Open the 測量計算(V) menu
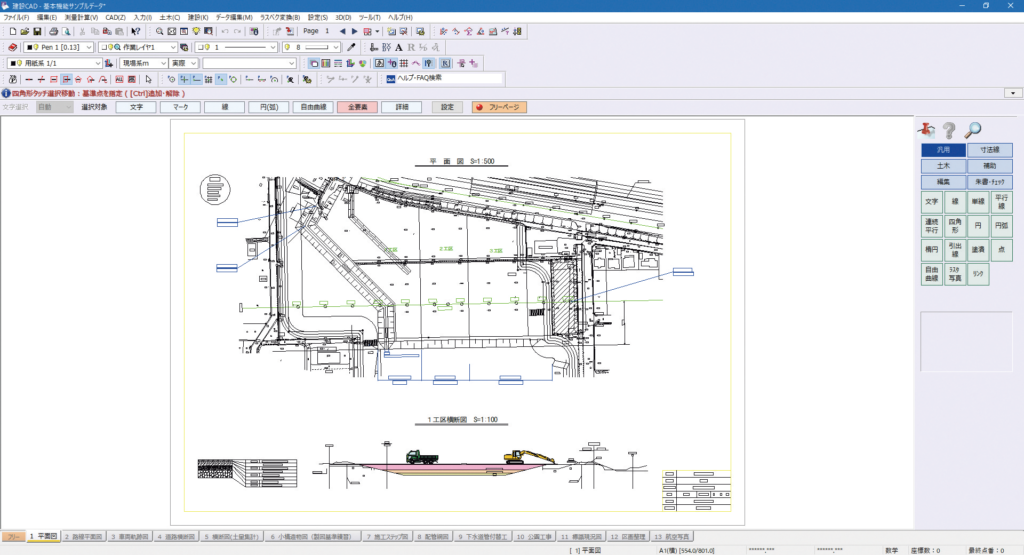 [81, 18]
